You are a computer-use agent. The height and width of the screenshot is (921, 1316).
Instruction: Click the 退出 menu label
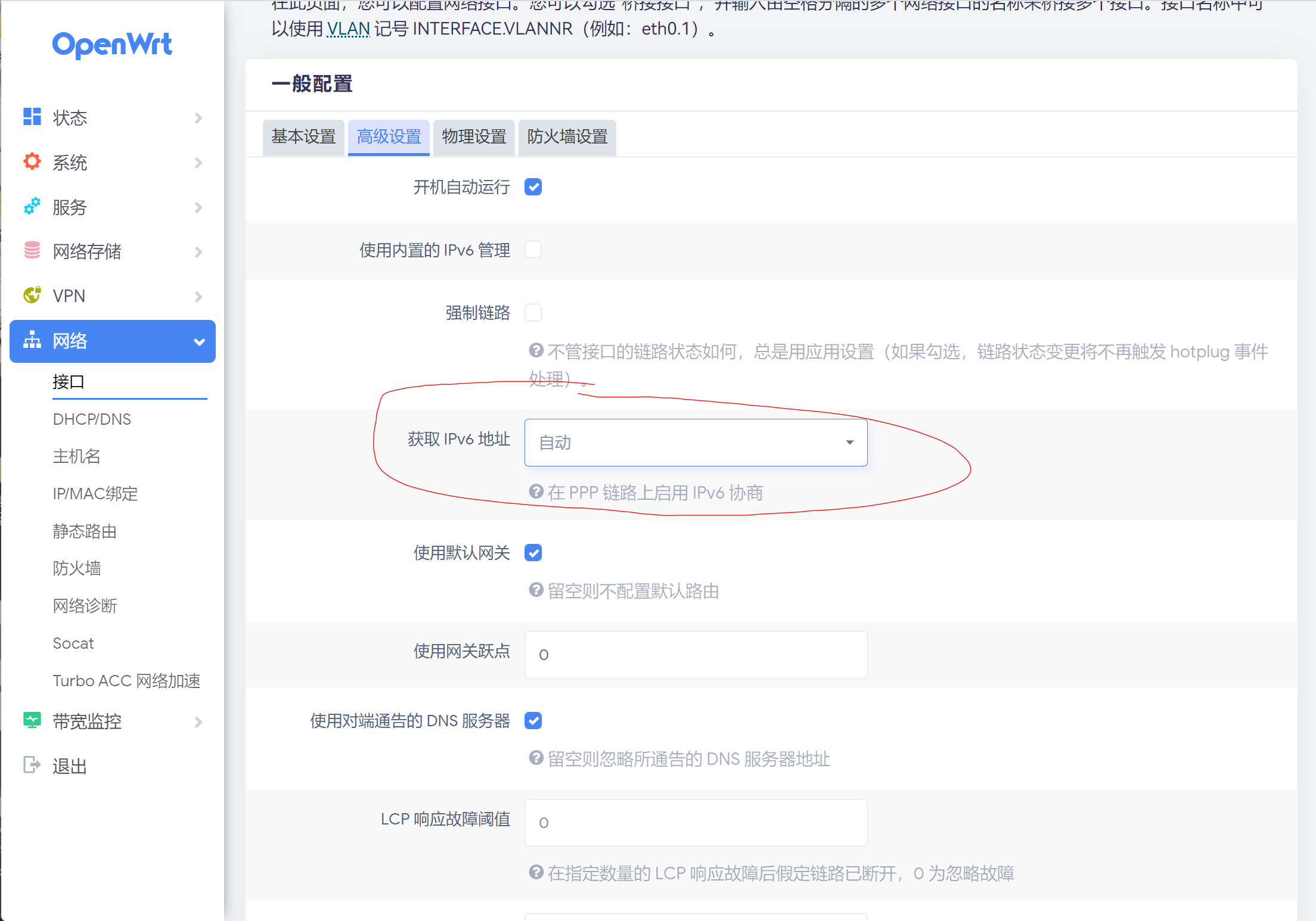pos(70,766)
